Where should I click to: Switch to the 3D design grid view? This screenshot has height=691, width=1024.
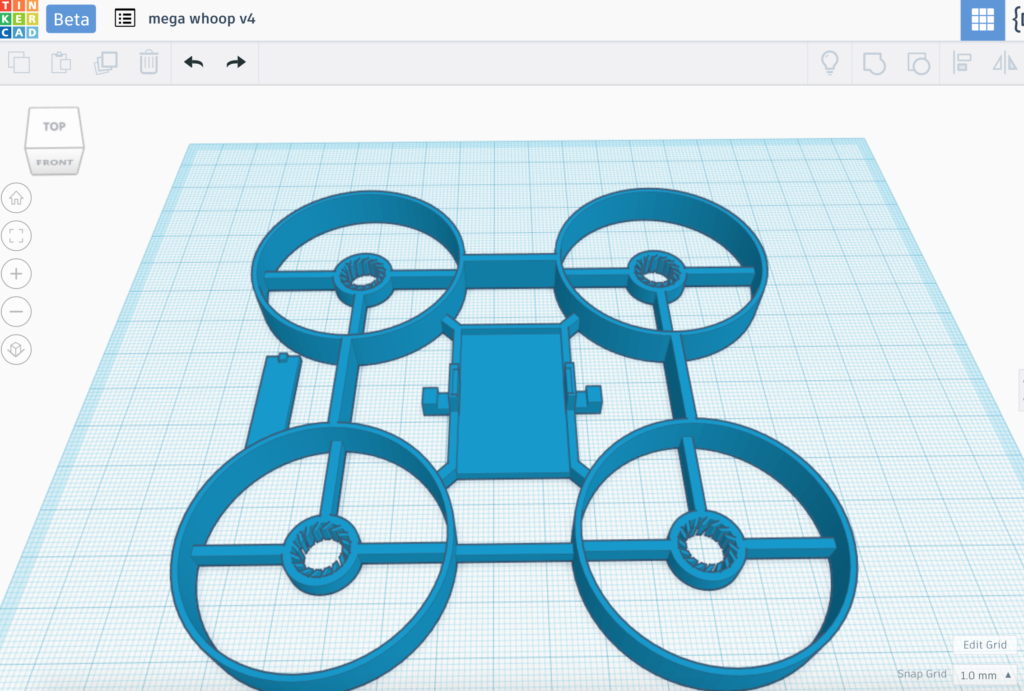(x=982, y=20)
